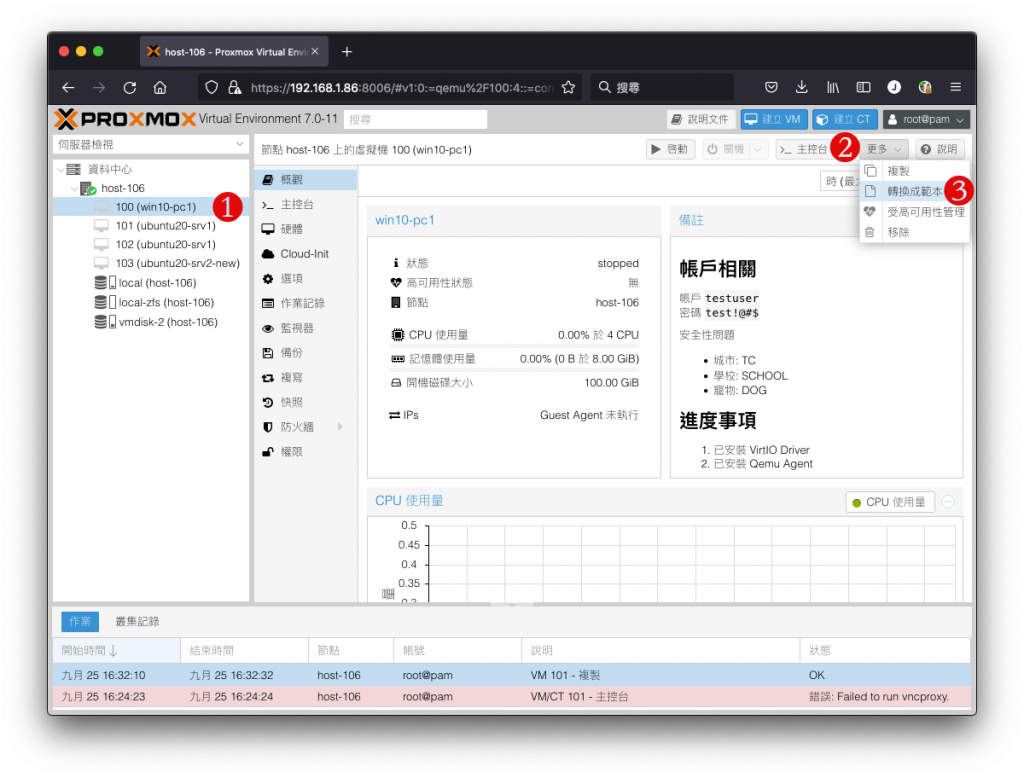Collapse the host-106 tree node arrow
Image resolution: width=1024 pixels, height=778 pixels.
[74, 188]
